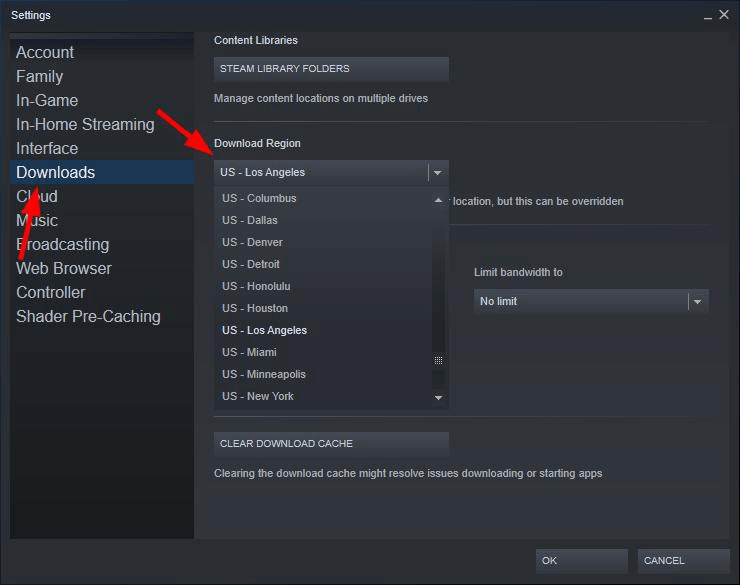Click the No limit bandwidth field
The width and height of the screenshot is (740, 585).
(591, 301)
